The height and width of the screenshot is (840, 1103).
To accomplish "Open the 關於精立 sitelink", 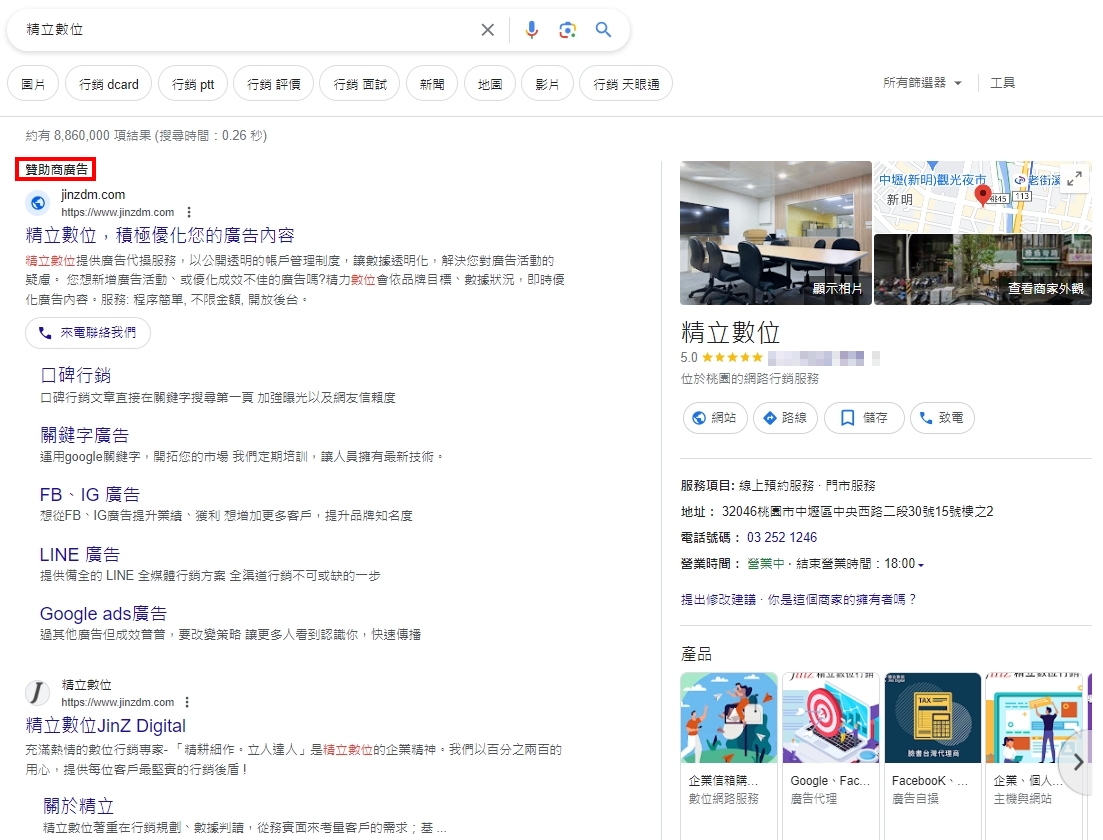I will click(x=78, y=806).
